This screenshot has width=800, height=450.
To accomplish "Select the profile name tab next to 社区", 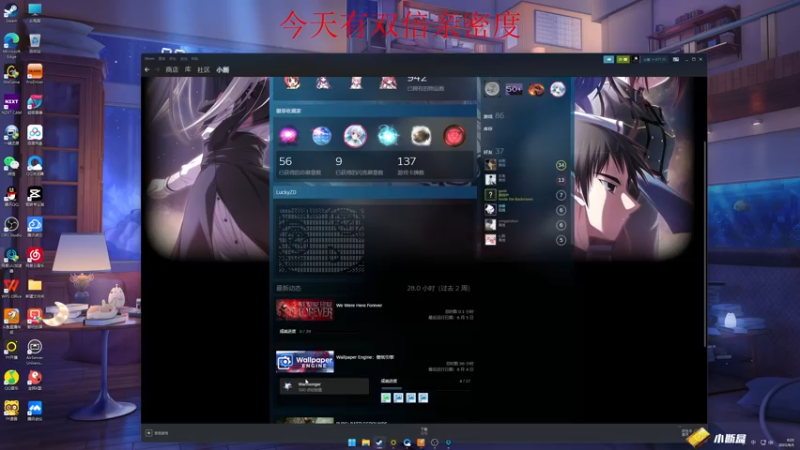I will pos(222,69).
